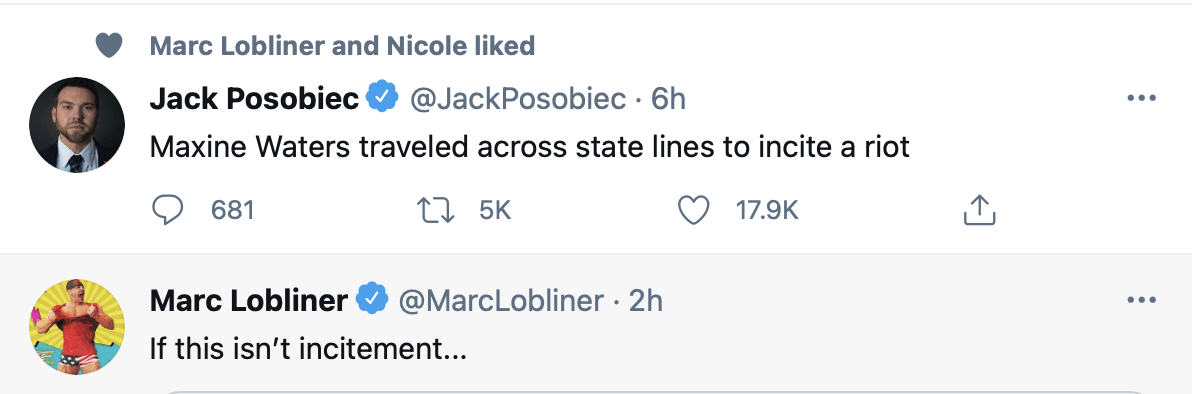Open the three-dot menu on Jack Posobiec's tweet
This screenshot has height=394, width=1192.
pyautogui.click(x=1141, y=98)
